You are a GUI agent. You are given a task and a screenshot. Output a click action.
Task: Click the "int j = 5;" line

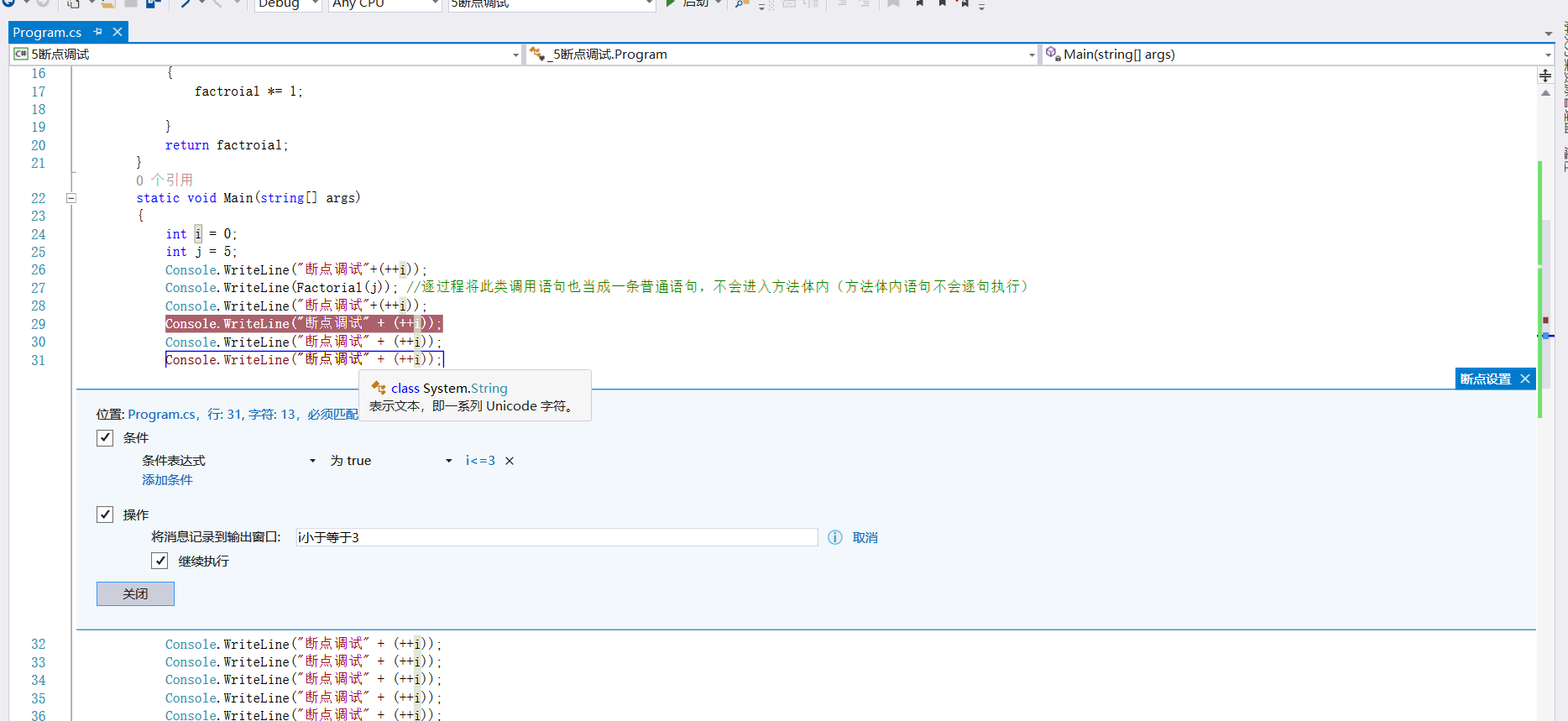point(201,252)
